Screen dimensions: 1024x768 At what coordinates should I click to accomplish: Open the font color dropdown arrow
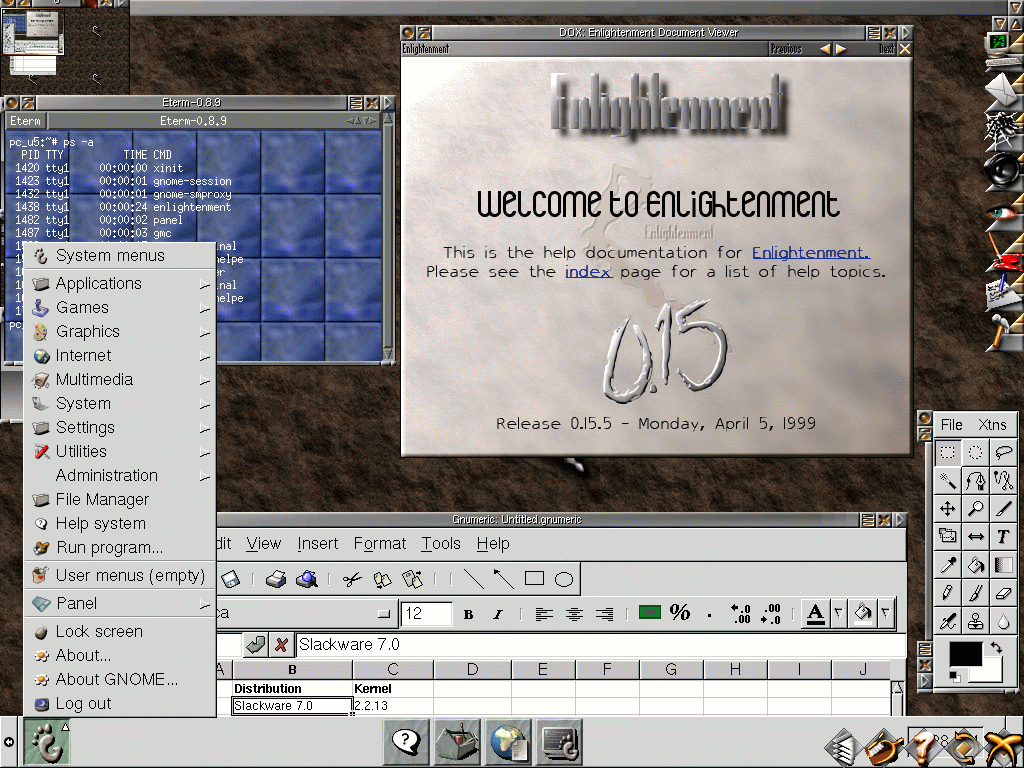pyautogui.click(x=839, y=613)
